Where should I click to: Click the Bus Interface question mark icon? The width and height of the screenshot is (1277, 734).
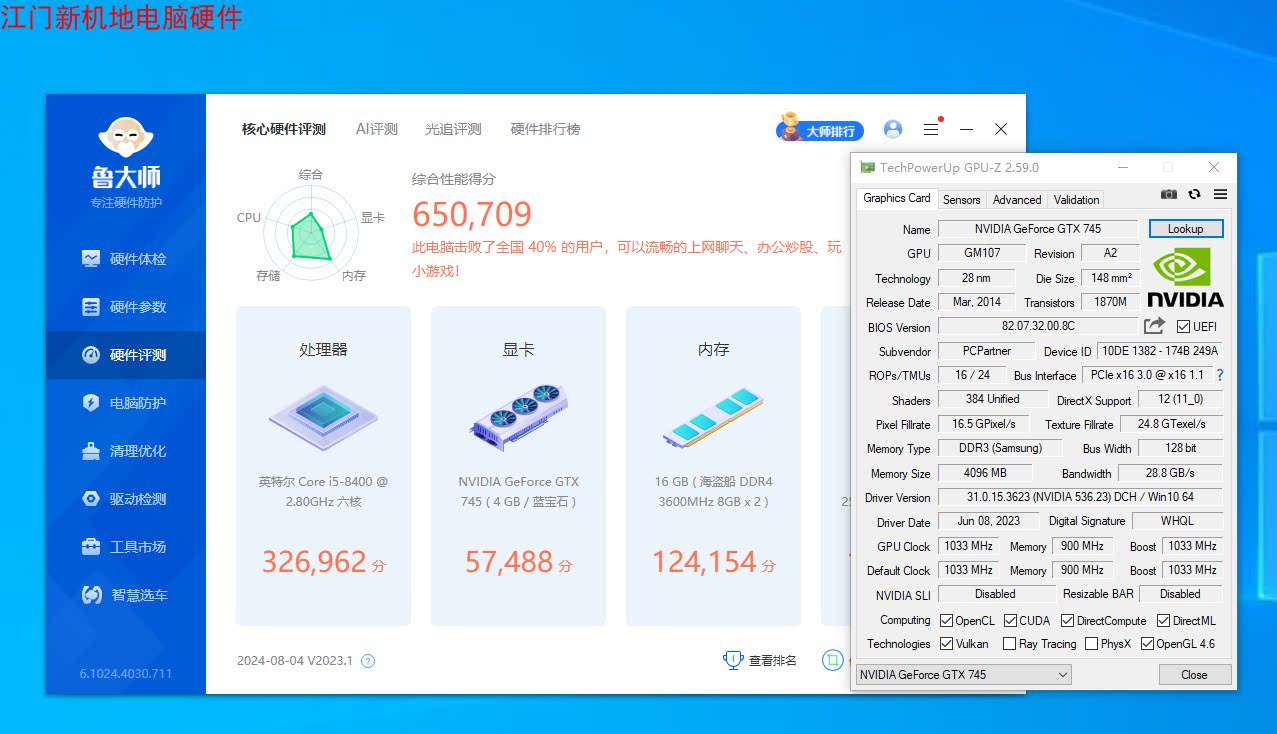1220,375
